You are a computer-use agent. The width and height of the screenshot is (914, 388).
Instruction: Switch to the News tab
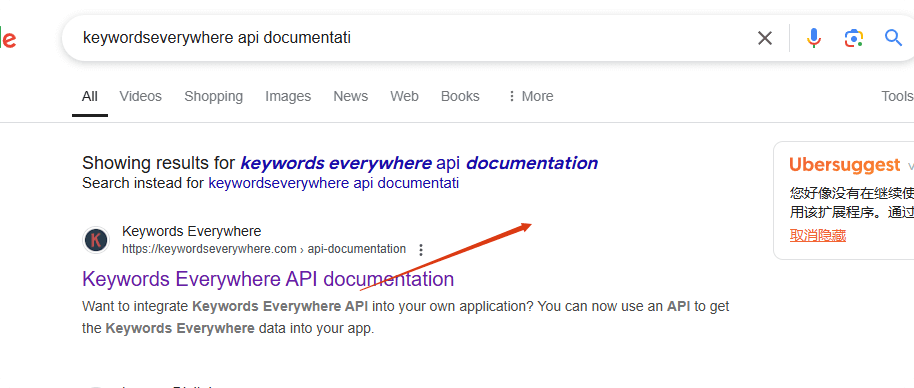(350, 96)
